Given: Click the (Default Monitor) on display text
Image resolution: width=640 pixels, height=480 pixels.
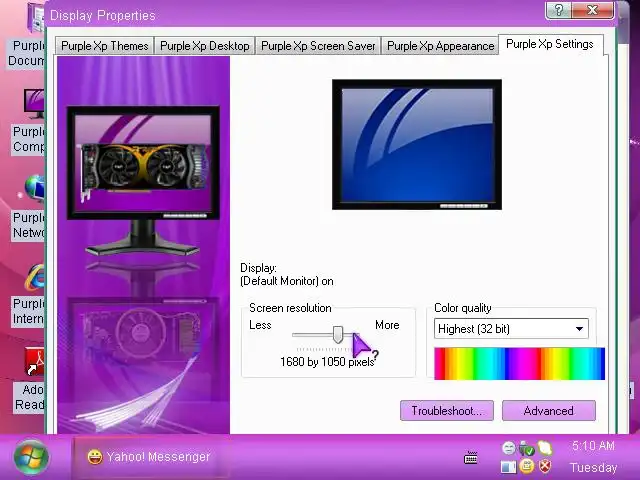Looking at the screenshot, I should tap(287, 281).
